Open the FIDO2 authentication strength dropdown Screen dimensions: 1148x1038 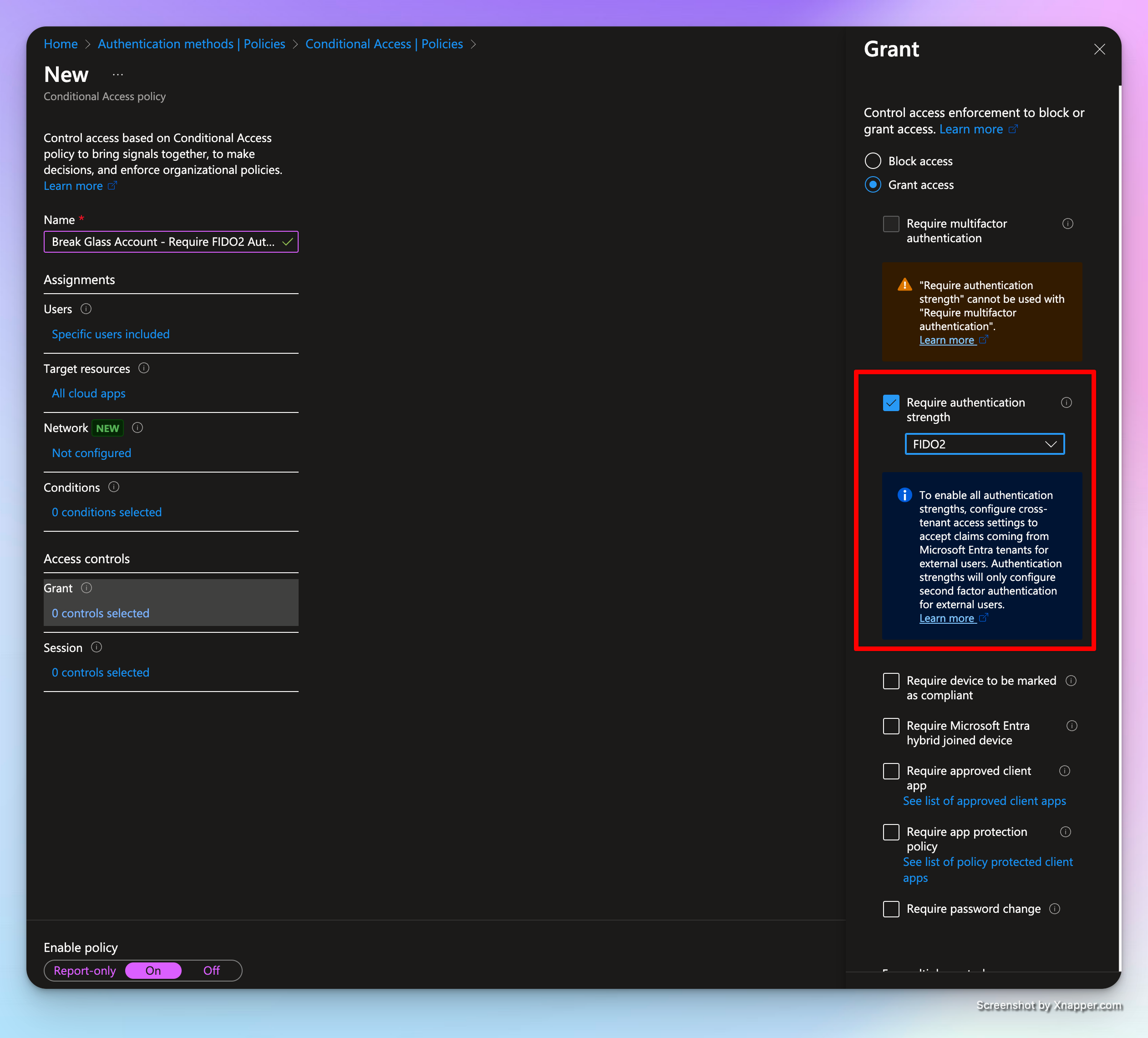tap(984, 444)
